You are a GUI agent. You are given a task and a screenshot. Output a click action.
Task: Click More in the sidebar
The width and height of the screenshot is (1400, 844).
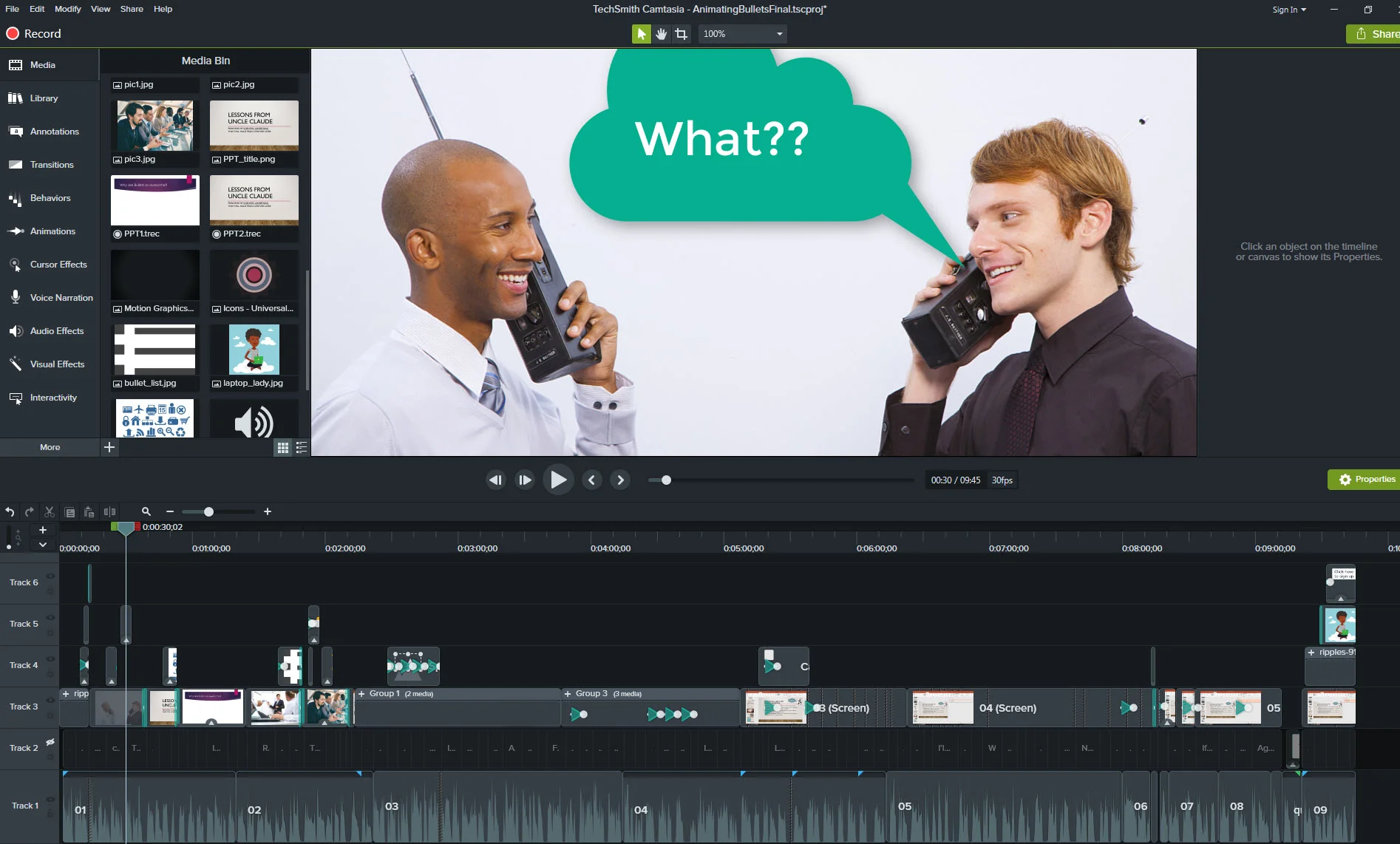(50, 447)
